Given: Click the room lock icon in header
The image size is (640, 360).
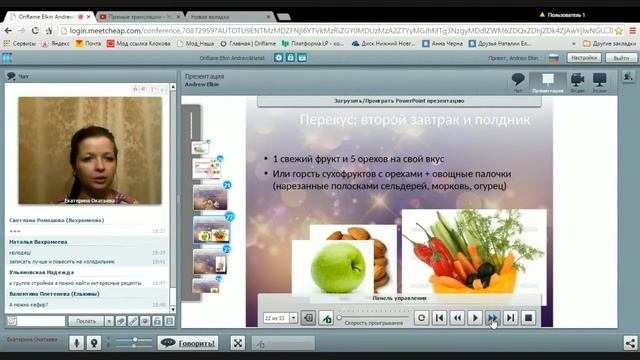Looking at the screenshot, I should click(291, 58).
